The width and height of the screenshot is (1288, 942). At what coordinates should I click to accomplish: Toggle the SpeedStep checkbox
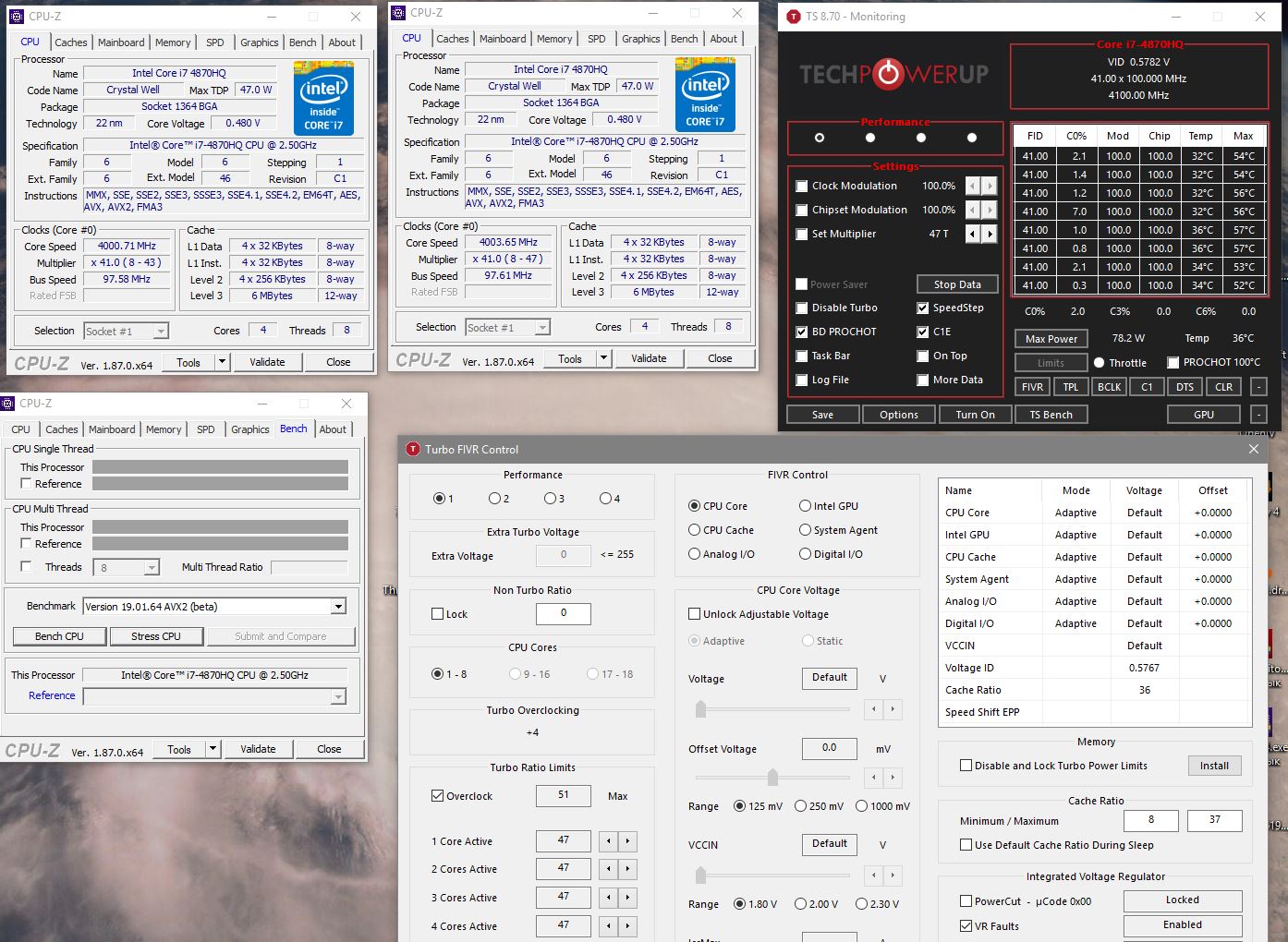tap(923, 308)
